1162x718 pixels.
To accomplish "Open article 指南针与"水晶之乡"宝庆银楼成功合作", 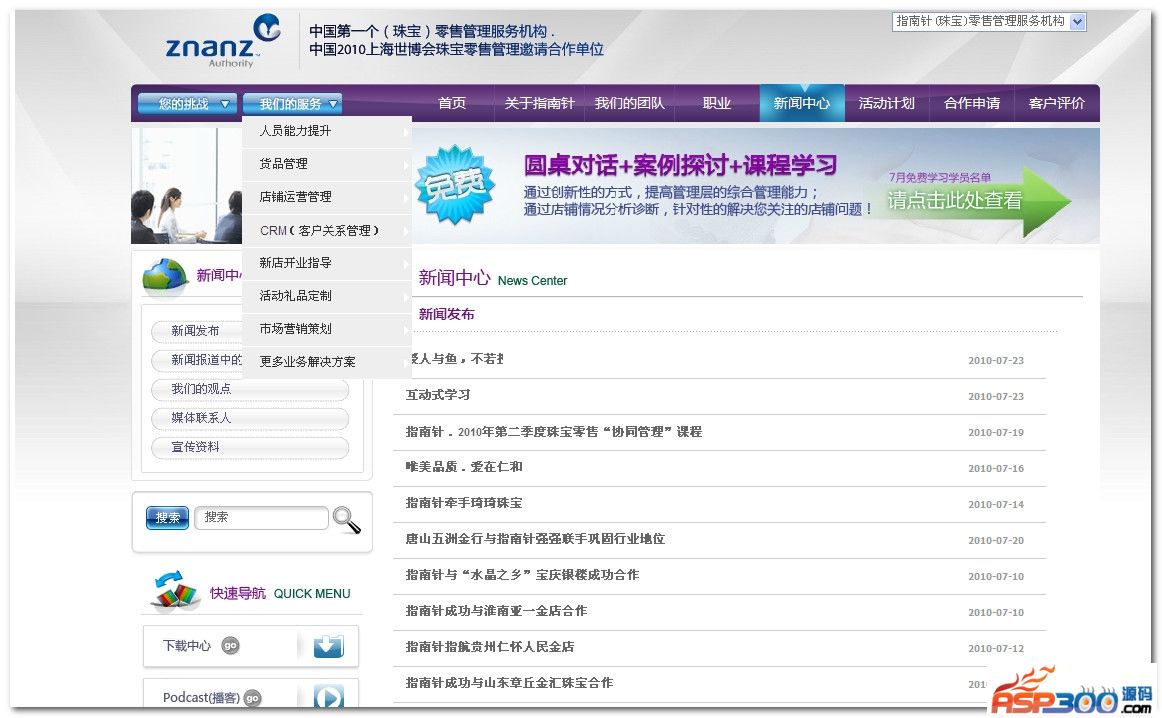I will click(x=522, y=575).
